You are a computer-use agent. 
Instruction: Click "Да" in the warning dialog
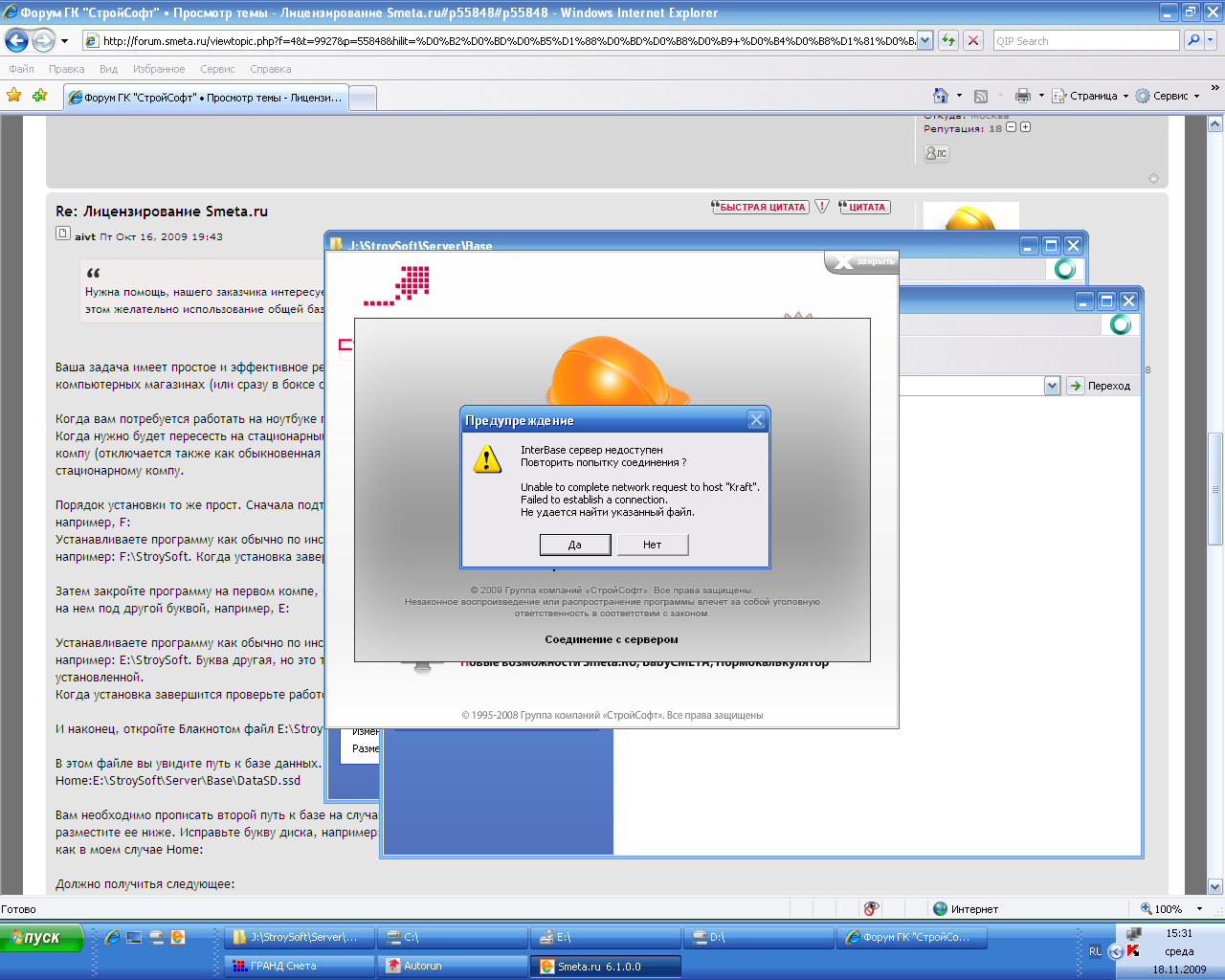(x=575, y=545)
